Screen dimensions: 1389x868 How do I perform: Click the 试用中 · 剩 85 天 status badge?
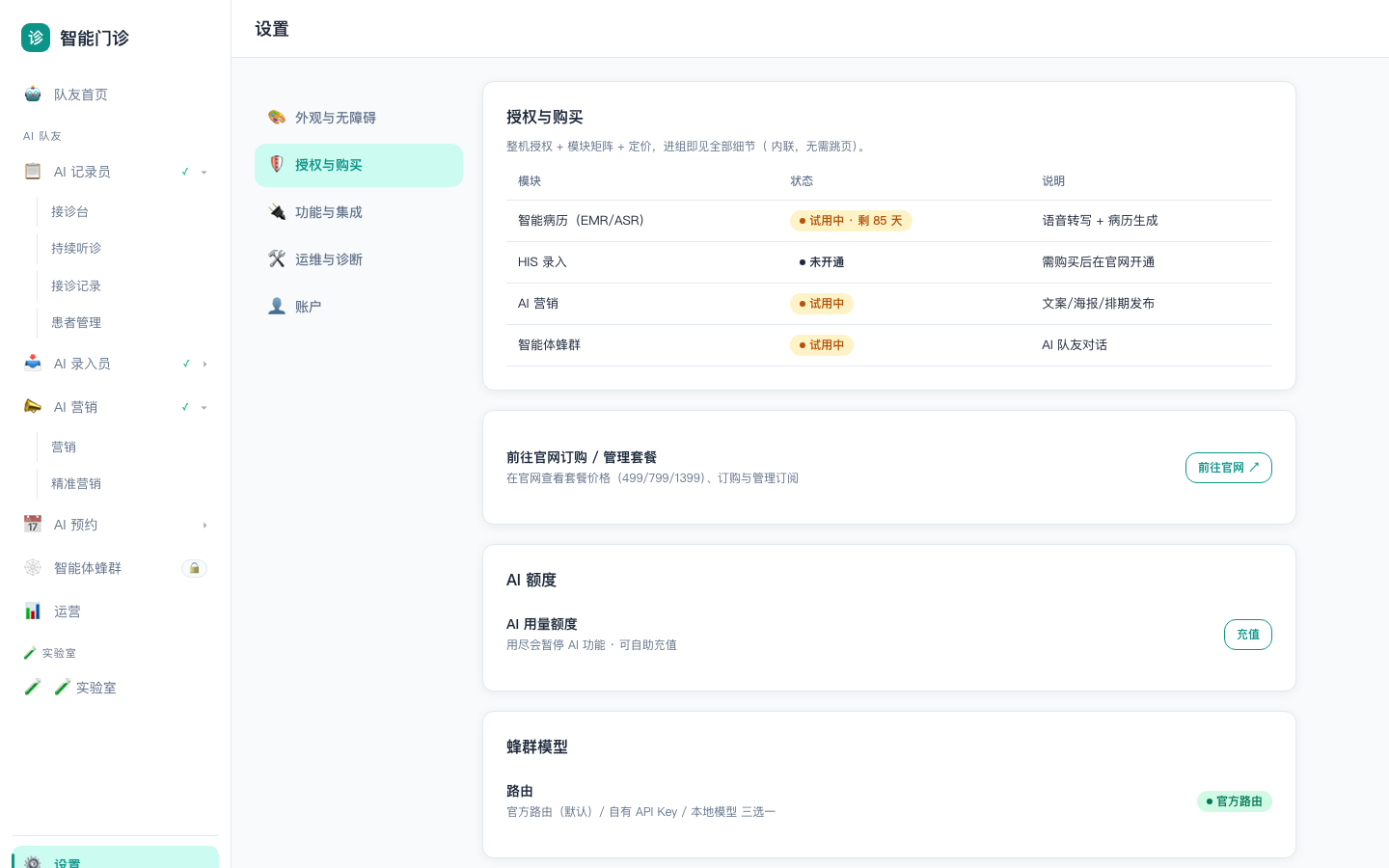851,221
